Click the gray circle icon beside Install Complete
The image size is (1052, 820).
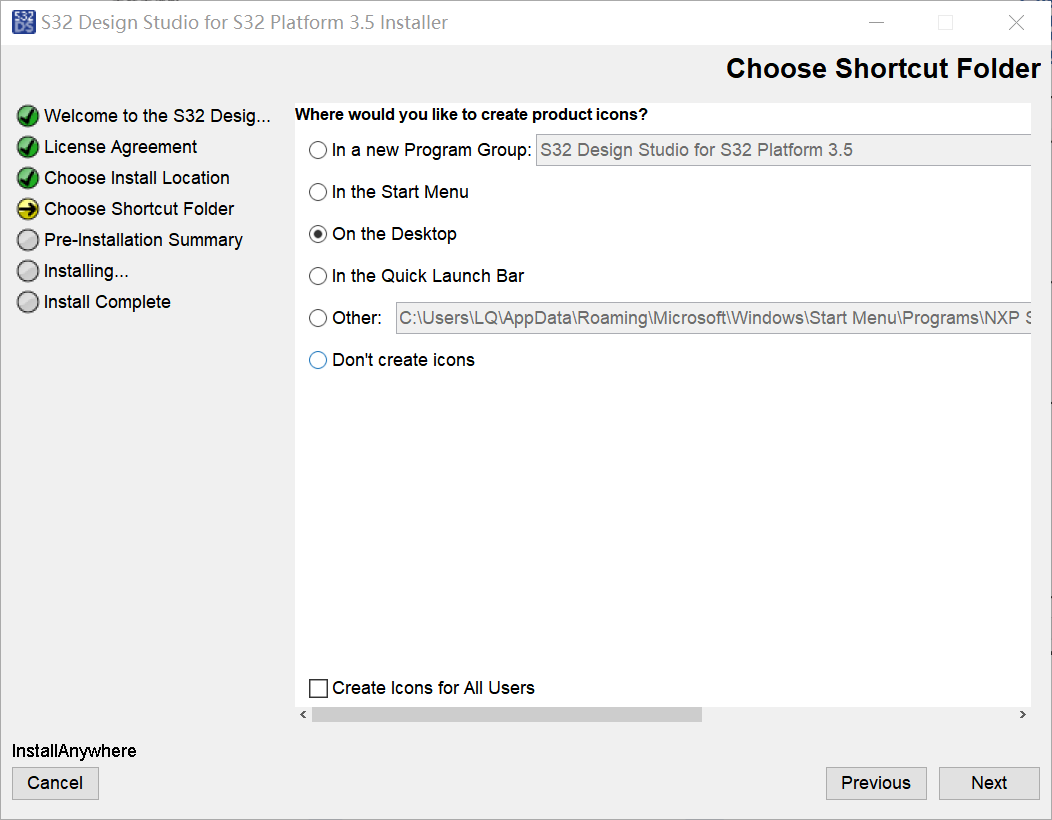[28, 302]
